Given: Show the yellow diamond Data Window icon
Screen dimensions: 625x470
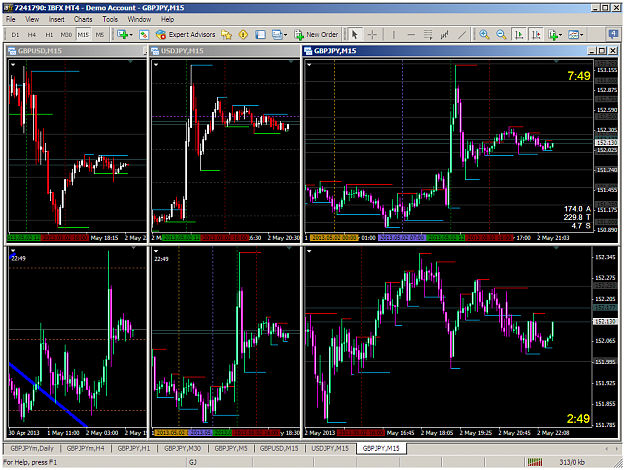Looking at the screenshot, I should (243, 35).
